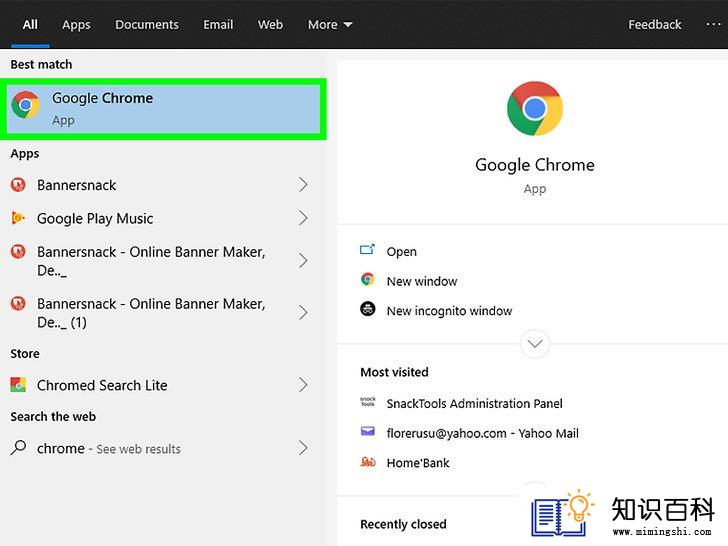728x546 pixels.
Task: Click the Bannersnack app icon
Action: pos(18,185)
